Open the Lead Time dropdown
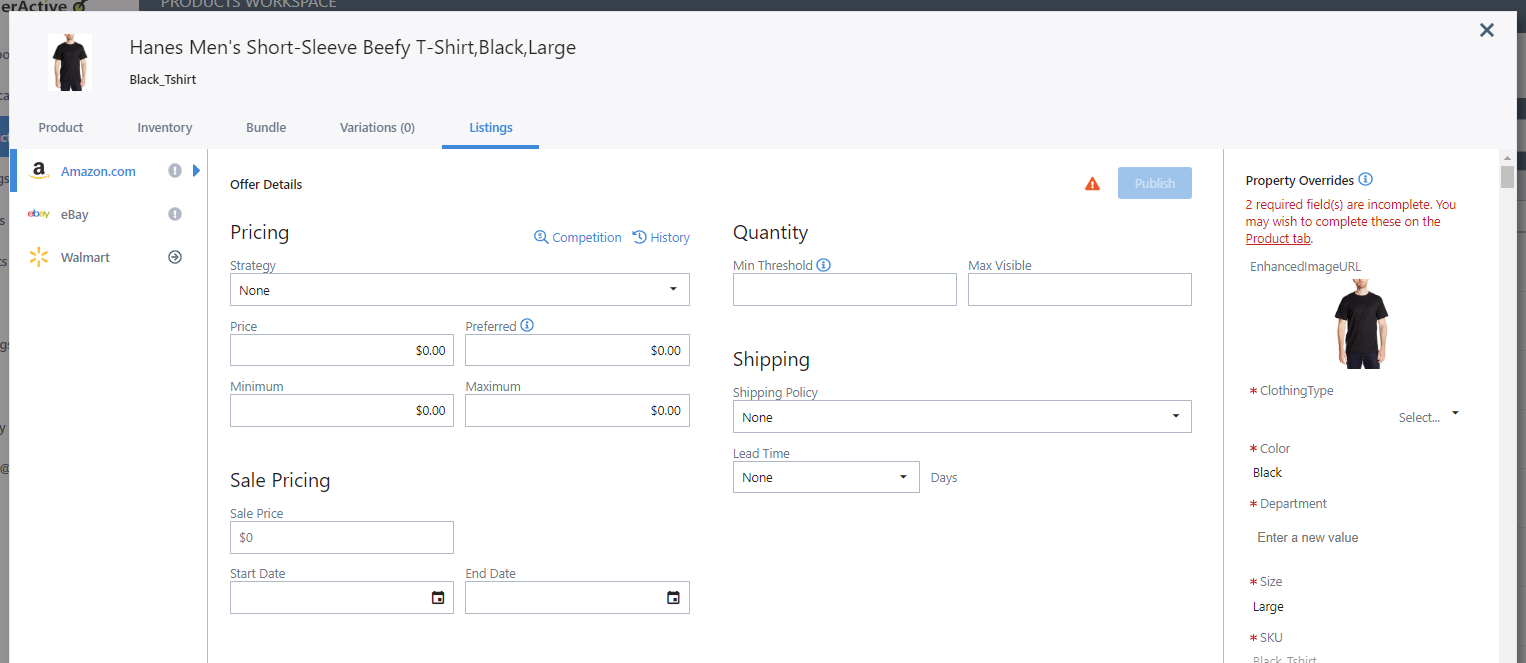The height and width of the screenshot is (663, 1526). click(x=826, y=477)
